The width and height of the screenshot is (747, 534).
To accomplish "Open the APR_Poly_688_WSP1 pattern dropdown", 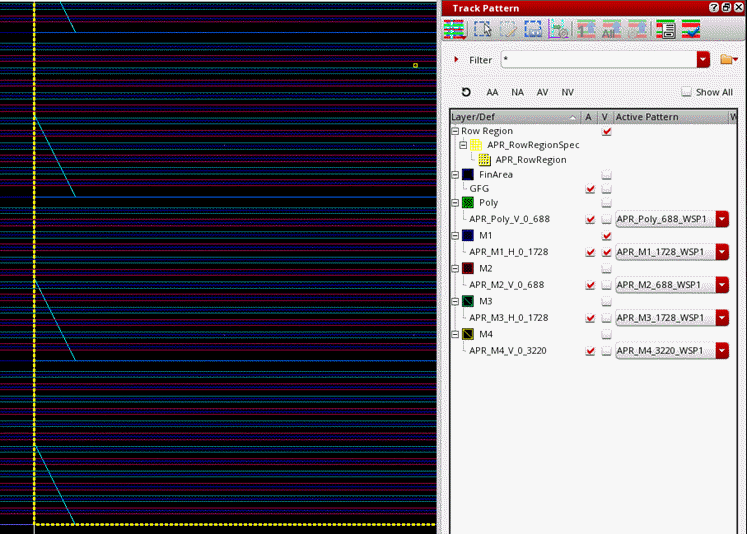I will coord(722,219).
